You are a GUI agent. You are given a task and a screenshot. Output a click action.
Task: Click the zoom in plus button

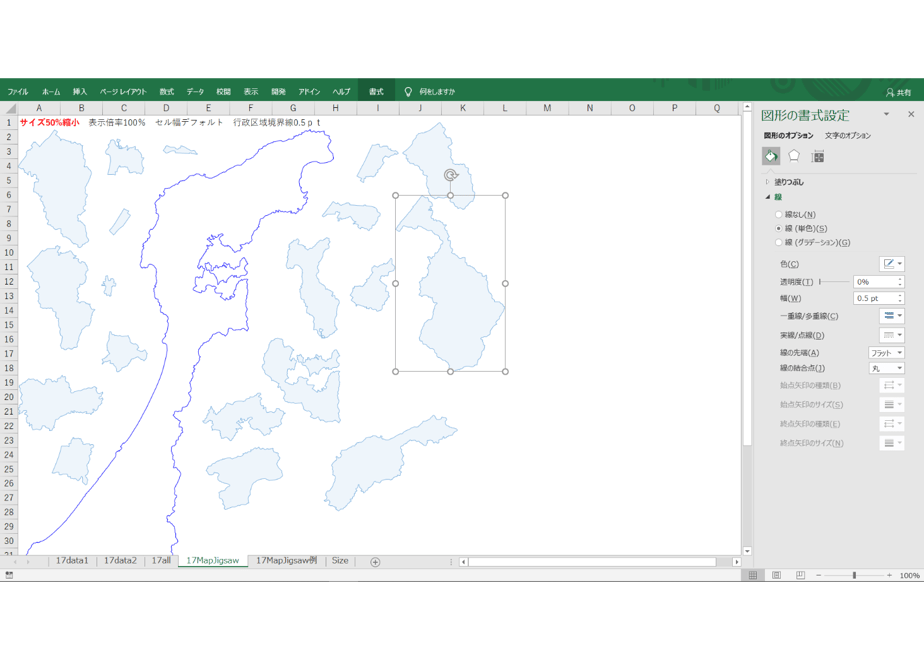[x=889, y=575]
